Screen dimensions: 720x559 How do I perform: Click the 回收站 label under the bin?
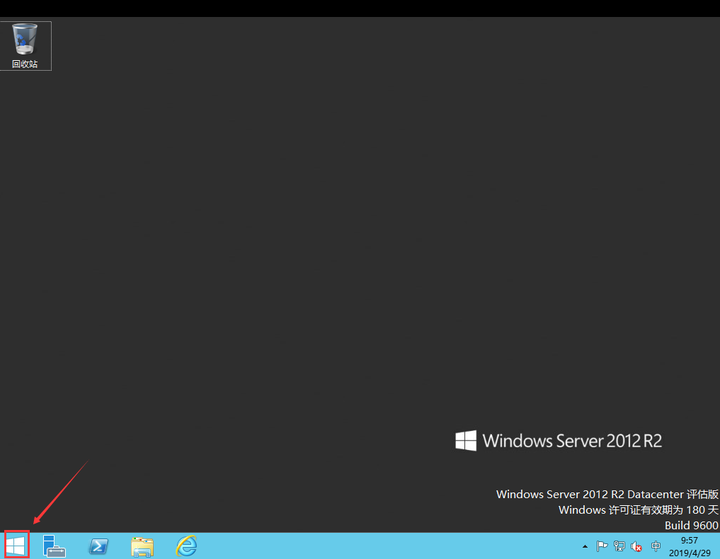point(25,64)
